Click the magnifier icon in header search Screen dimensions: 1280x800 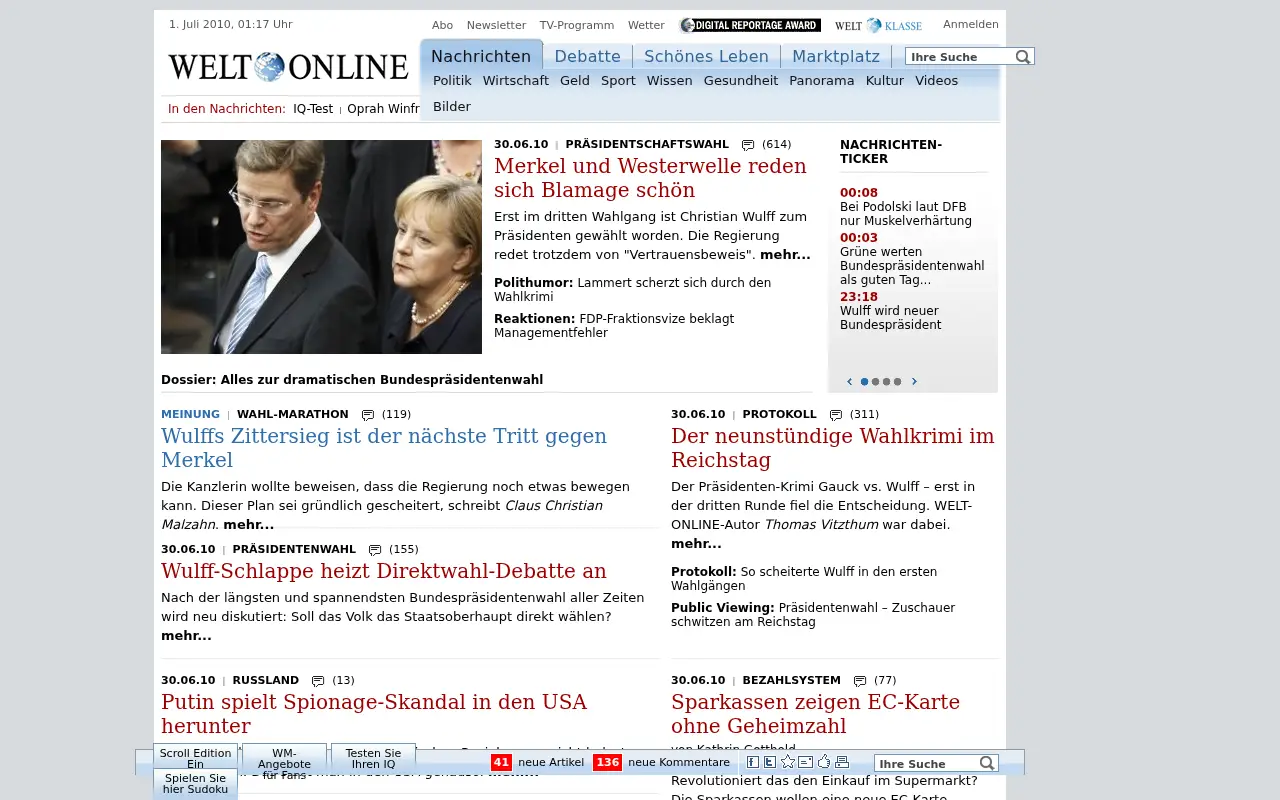1023,57
